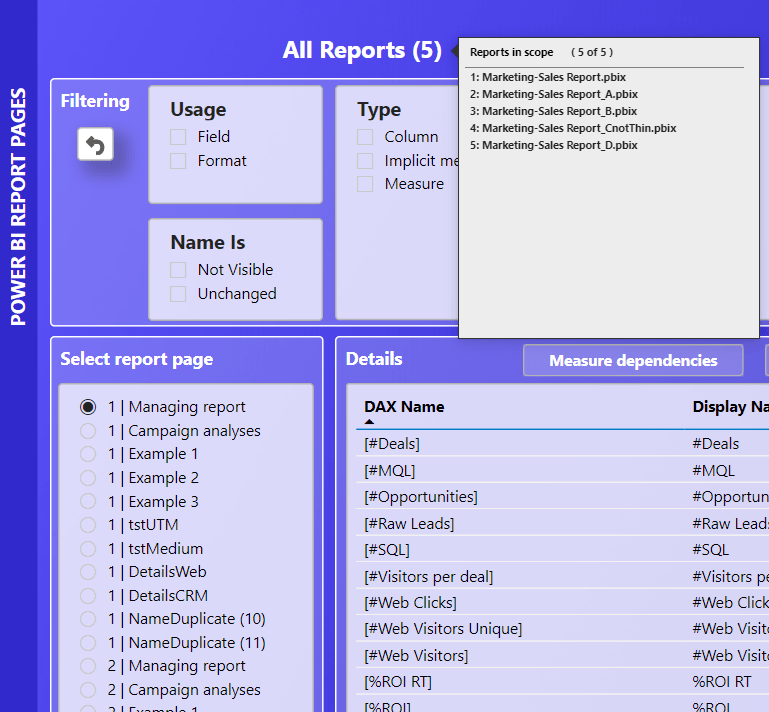The image size is (769, 712).
Task: Select the 1 | tstUTM report page
Action: (x=89, y=525)
